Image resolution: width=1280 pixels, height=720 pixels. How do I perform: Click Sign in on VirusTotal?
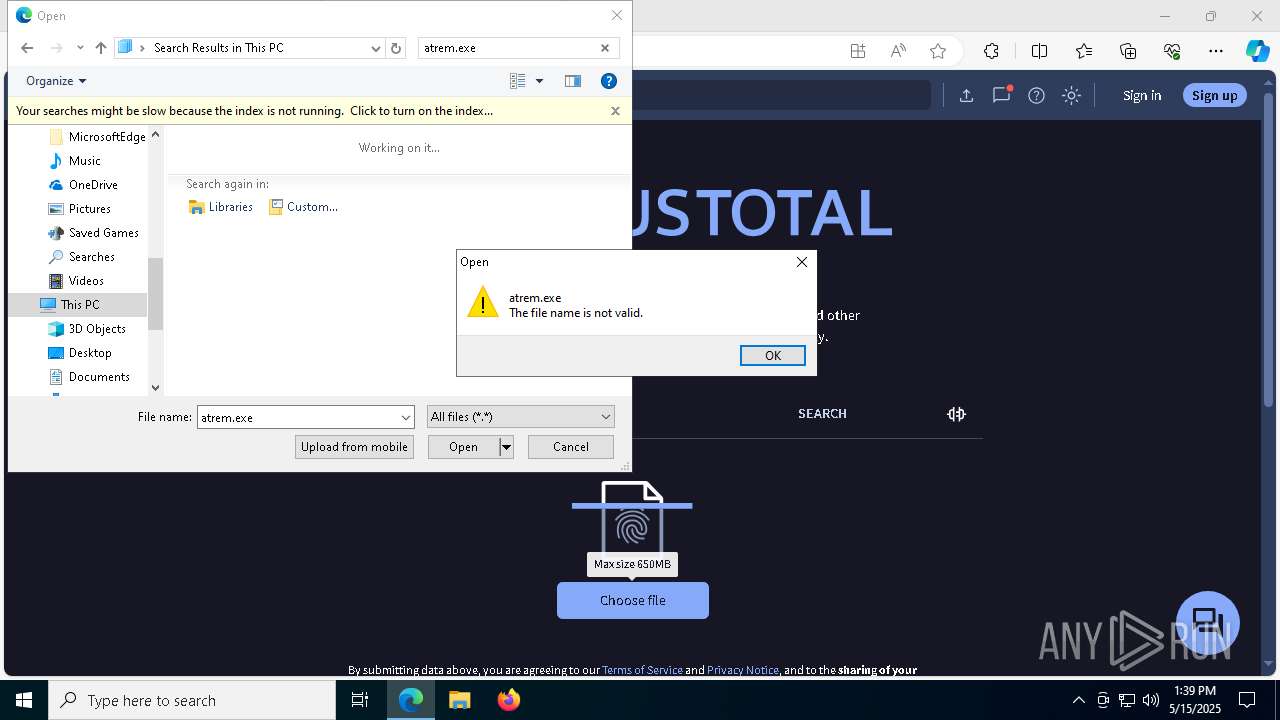click(1142, 96)
